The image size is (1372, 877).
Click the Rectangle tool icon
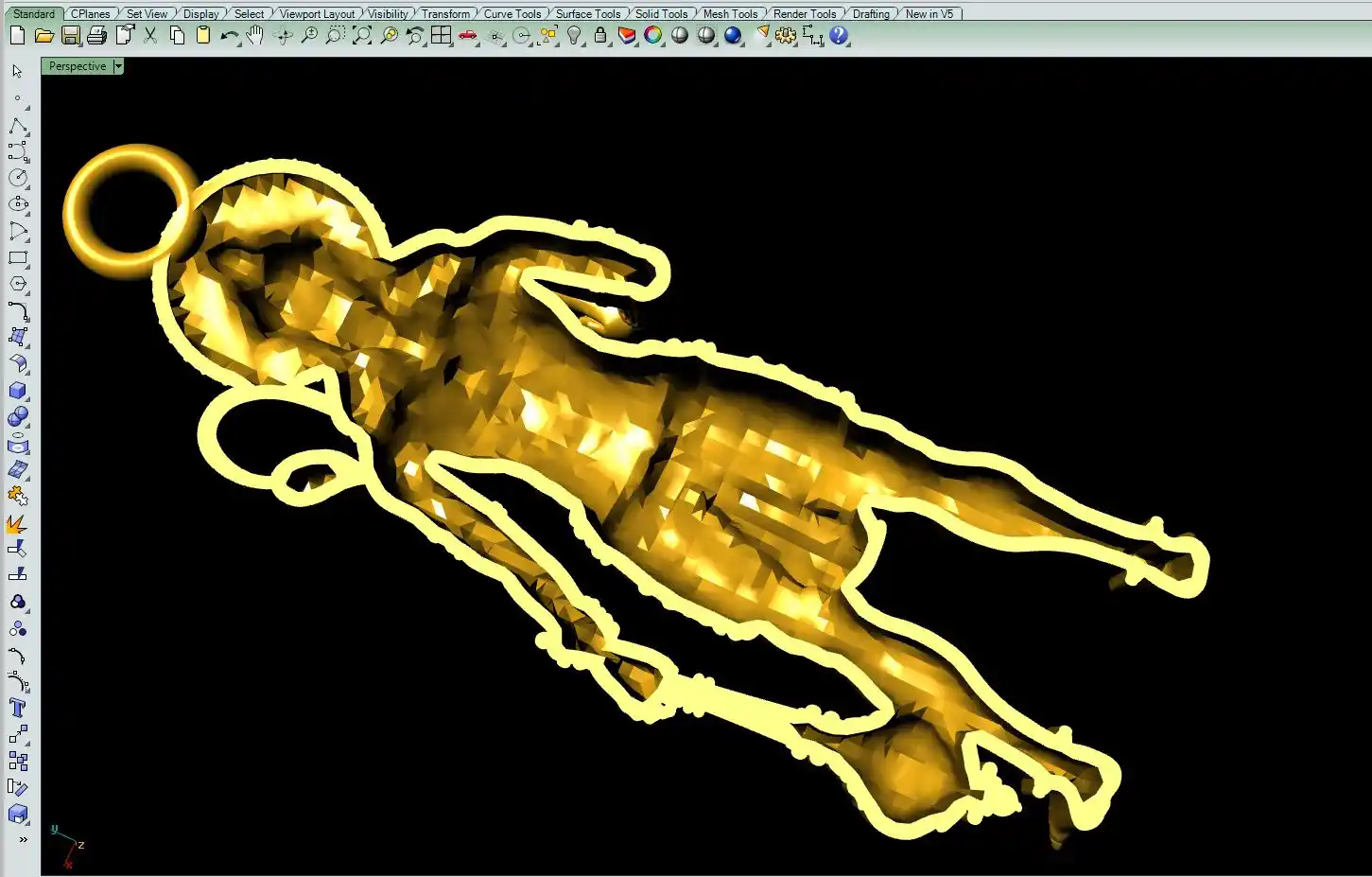[x=18, y=257]
